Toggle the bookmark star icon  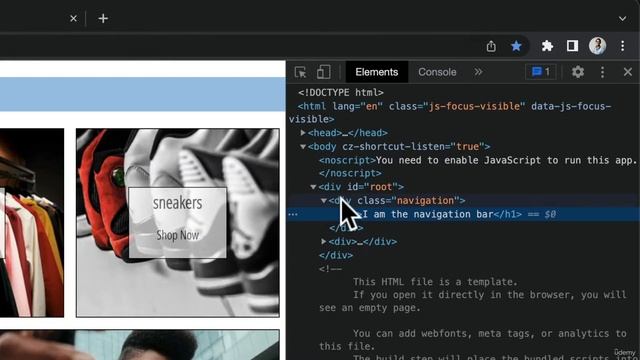coord(516,46)
